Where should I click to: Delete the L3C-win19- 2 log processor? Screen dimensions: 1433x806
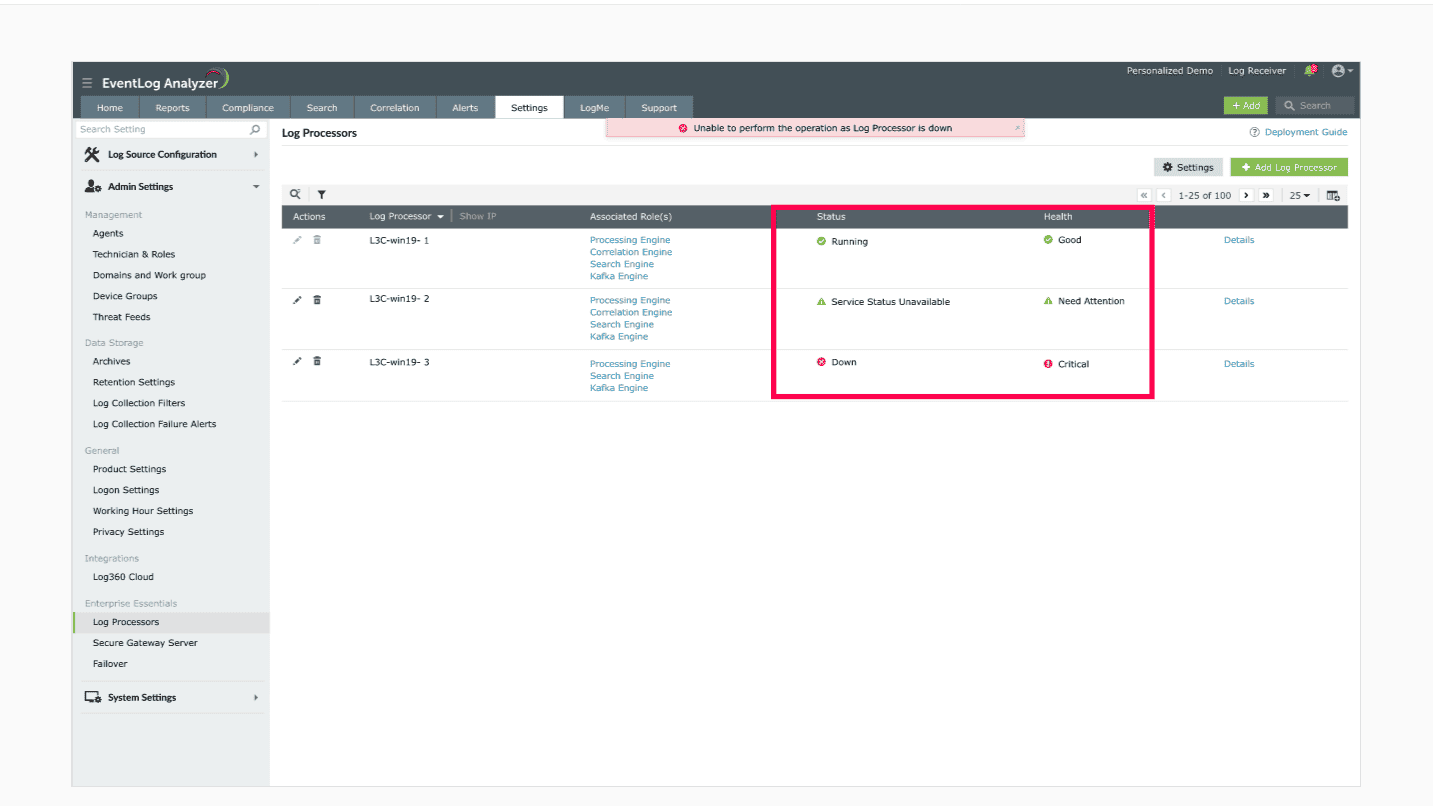coord(317,300)
